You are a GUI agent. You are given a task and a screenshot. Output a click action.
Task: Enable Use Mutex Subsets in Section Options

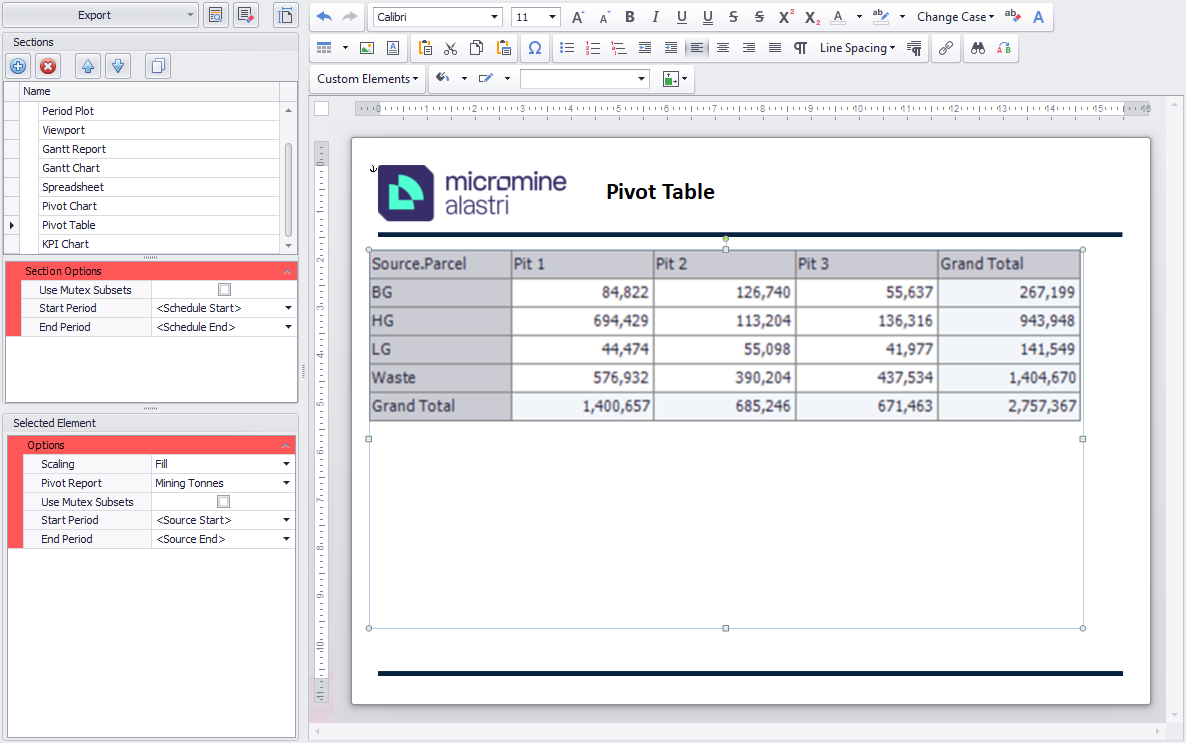[224, 290]
